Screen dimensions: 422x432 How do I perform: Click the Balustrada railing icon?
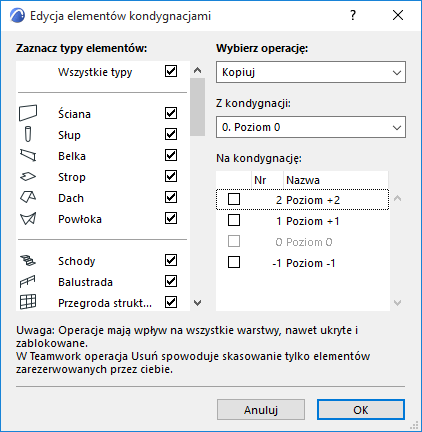tap(28, 282)
